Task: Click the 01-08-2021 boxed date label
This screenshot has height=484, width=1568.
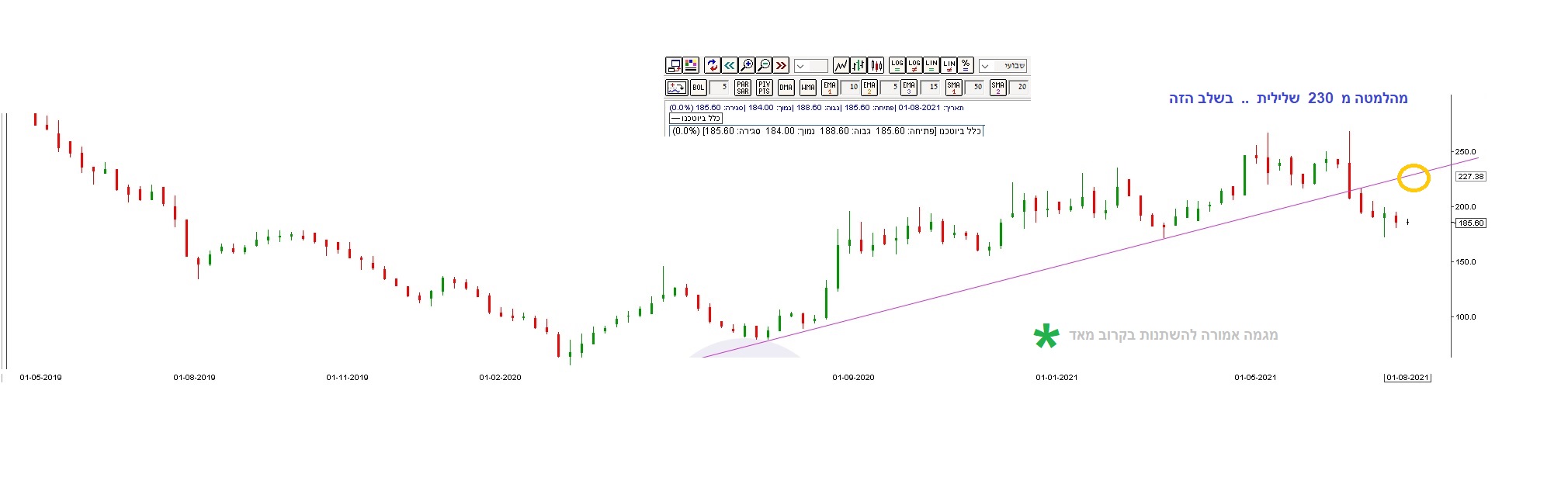Action: (1407, 378)
